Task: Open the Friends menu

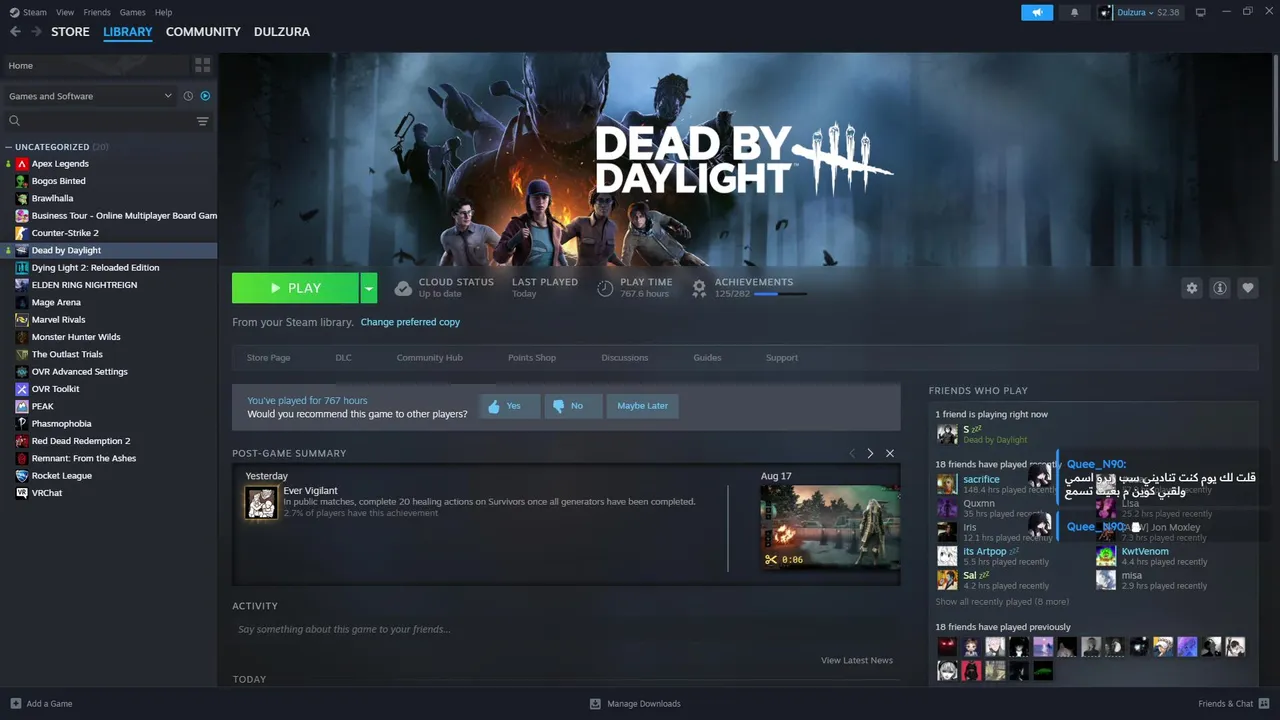Action: (x=97, y=12)
